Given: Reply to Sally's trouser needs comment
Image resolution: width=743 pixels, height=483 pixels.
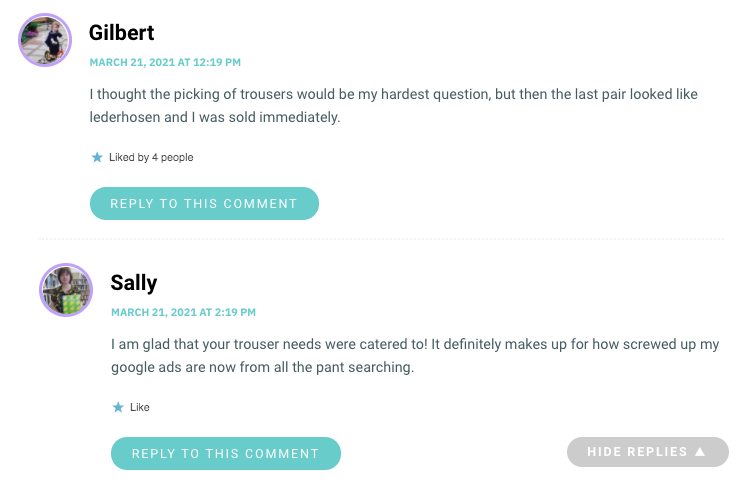Looking at the screenshot, I should (x=226, y=454).
